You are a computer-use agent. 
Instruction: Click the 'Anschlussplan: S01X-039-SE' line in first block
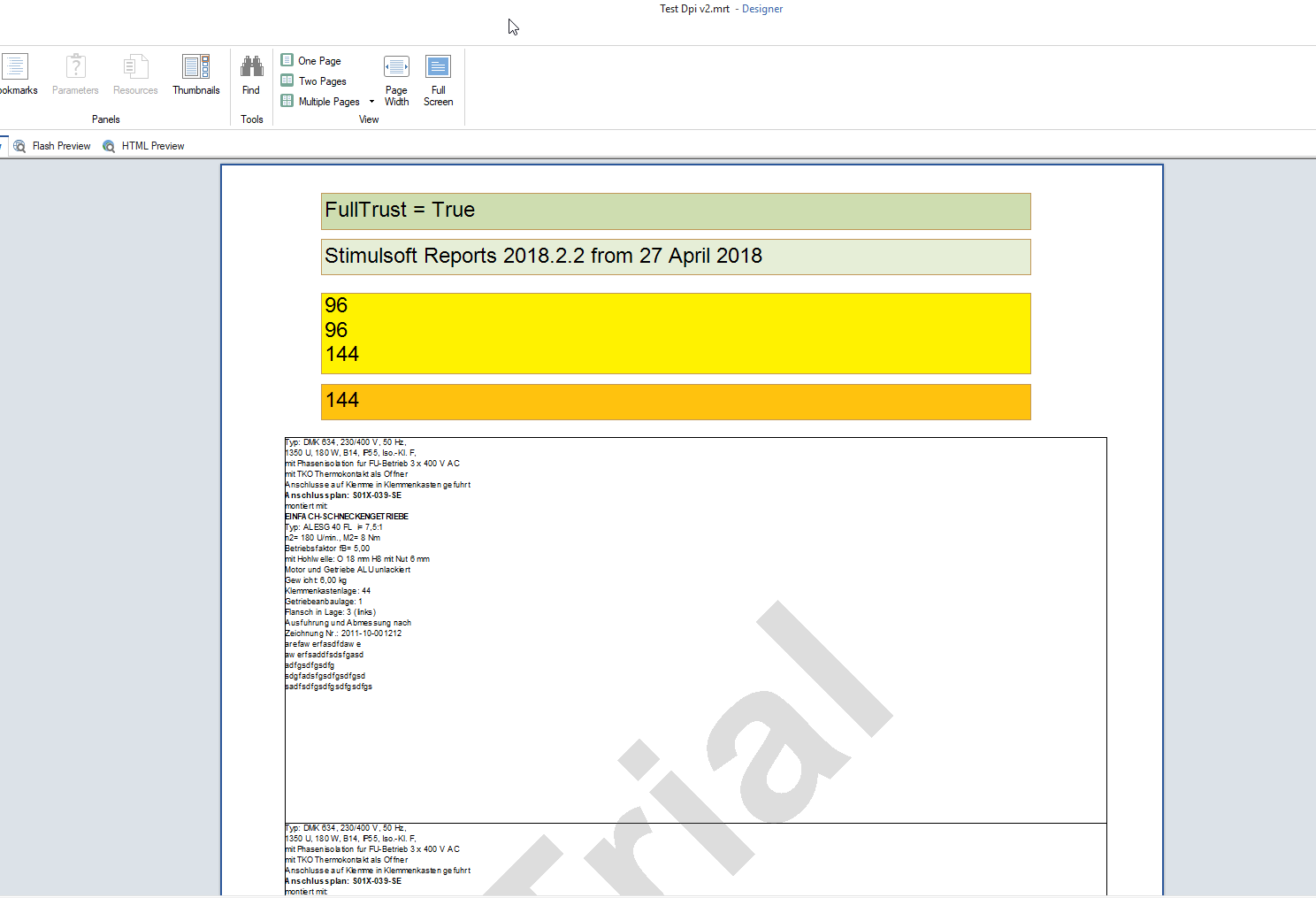point(343,495)
